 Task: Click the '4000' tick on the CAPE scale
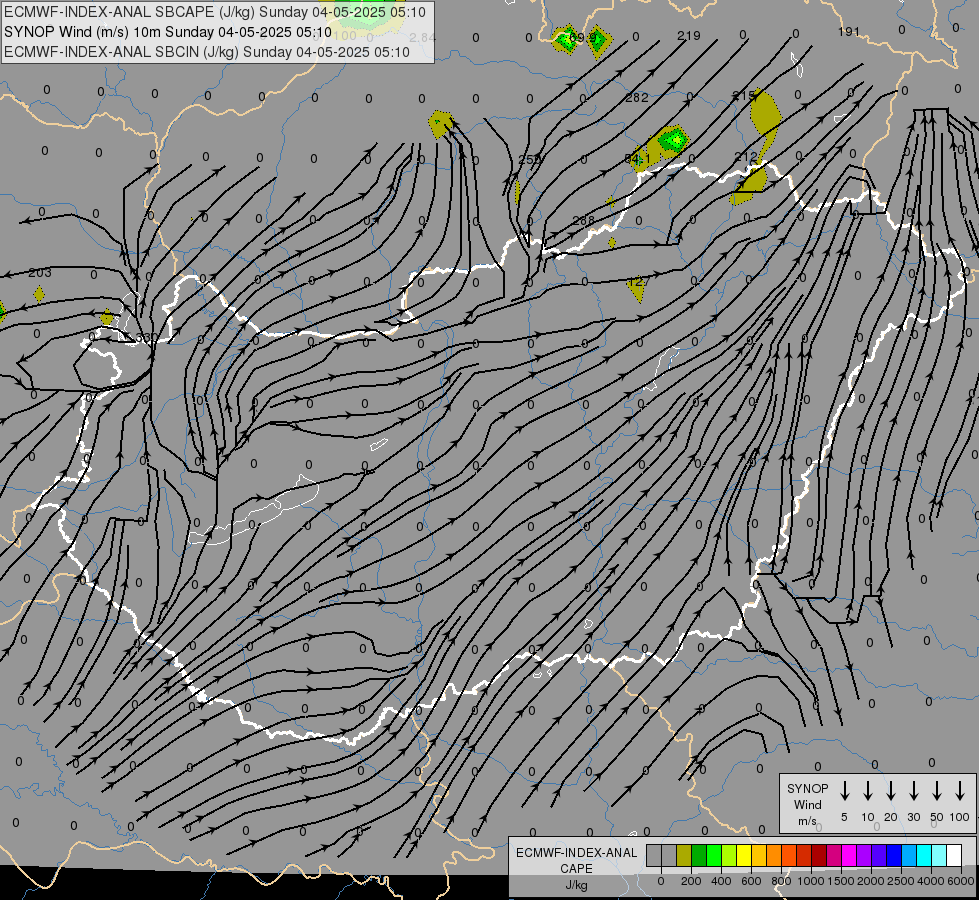point(931,881)
